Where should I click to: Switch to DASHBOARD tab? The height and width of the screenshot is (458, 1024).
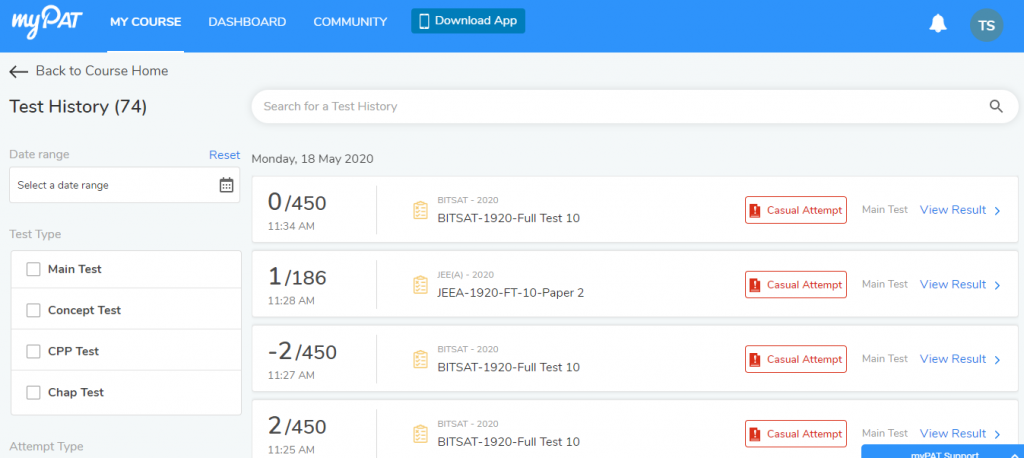coord(247,22)
